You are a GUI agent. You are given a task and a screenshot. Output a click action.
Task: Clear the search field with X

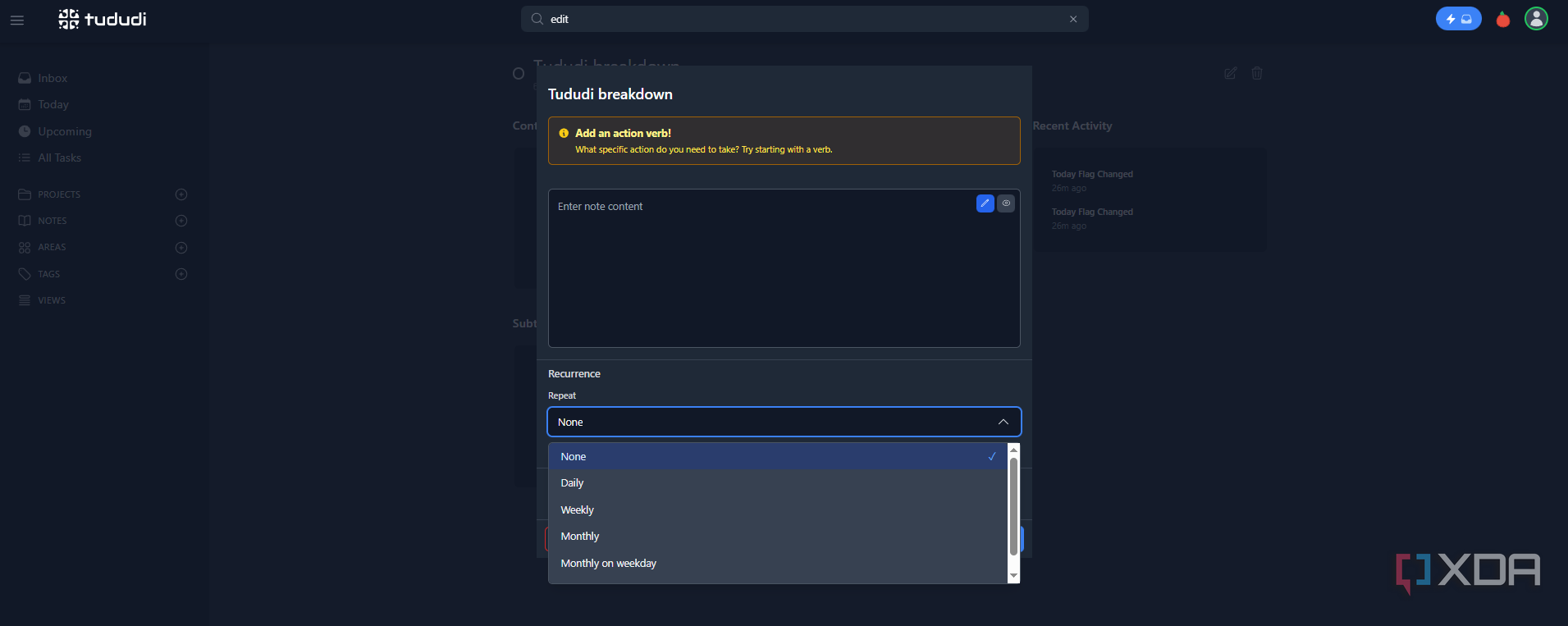pyautogui.click(x=1073, y=19)
